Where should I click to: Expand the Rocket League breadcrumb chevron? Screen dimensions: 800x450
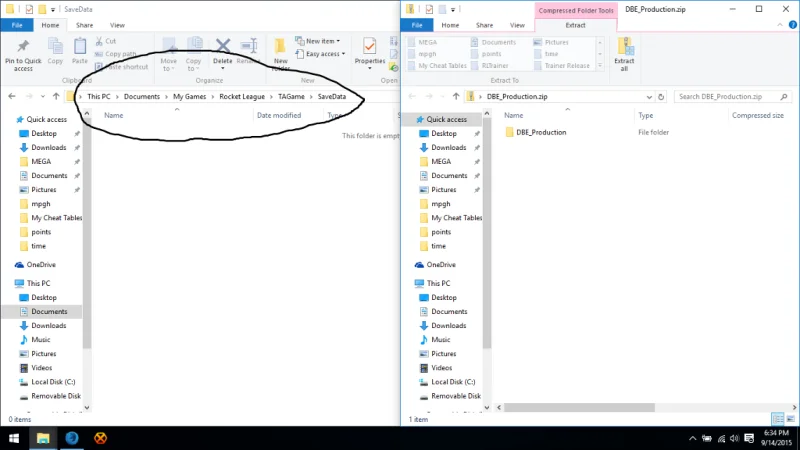[x=271, y=96]
